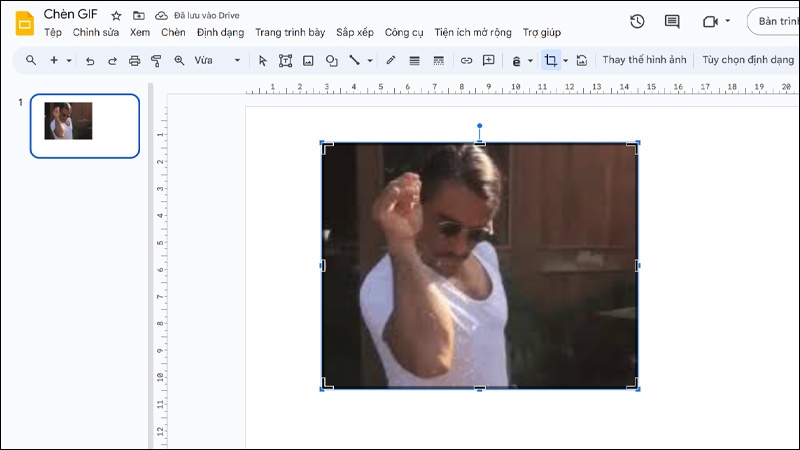The width and height of the screenshot is (800, 450).
Task: Expand the video call dropdown arrow
Action: coord(728,21)
